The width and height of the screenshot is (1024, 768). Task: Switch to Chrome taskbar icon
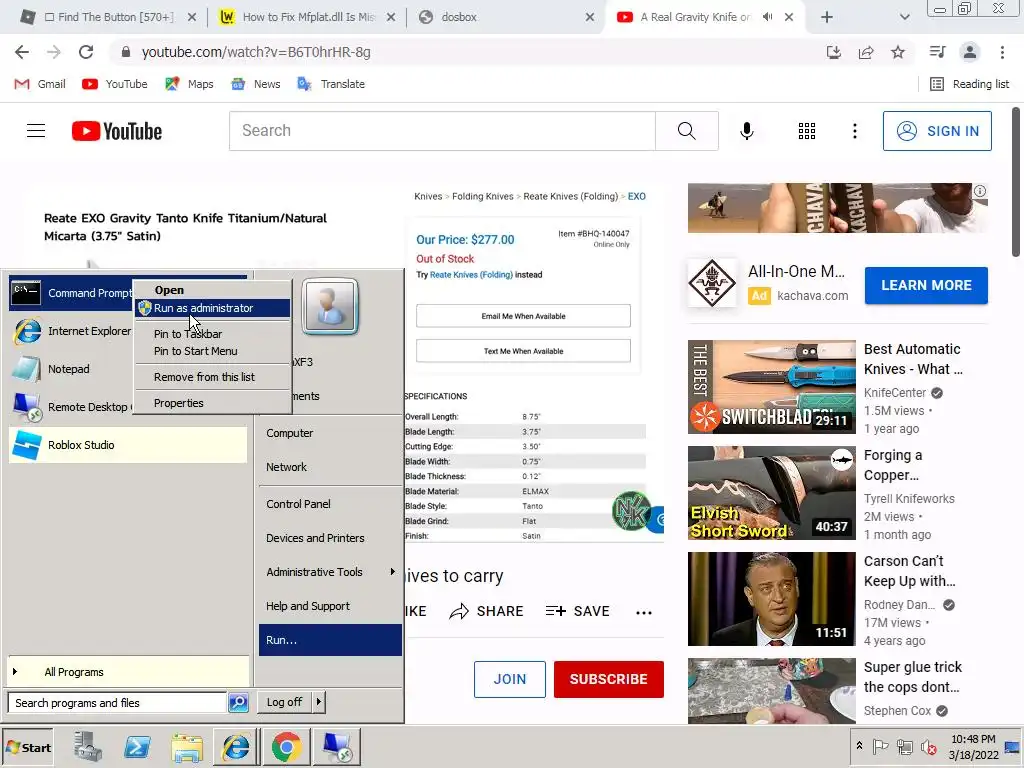point(286,746)
